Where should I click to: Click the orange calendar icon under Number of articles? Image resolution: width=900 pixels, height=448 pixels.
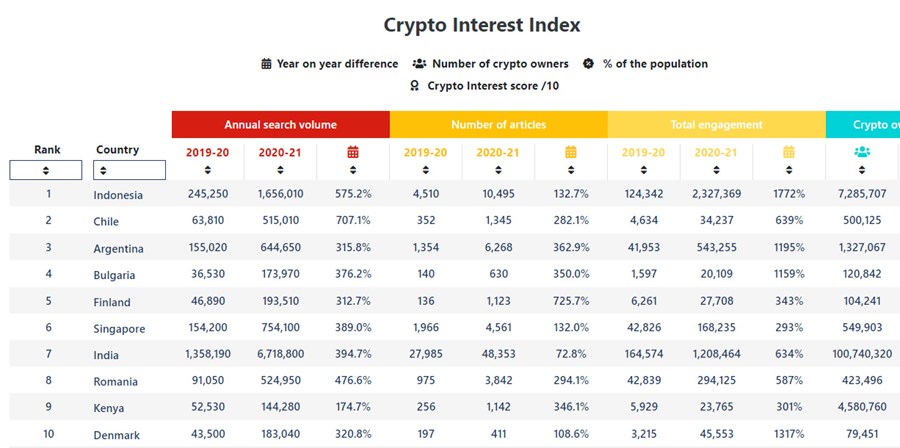[571, 152]
